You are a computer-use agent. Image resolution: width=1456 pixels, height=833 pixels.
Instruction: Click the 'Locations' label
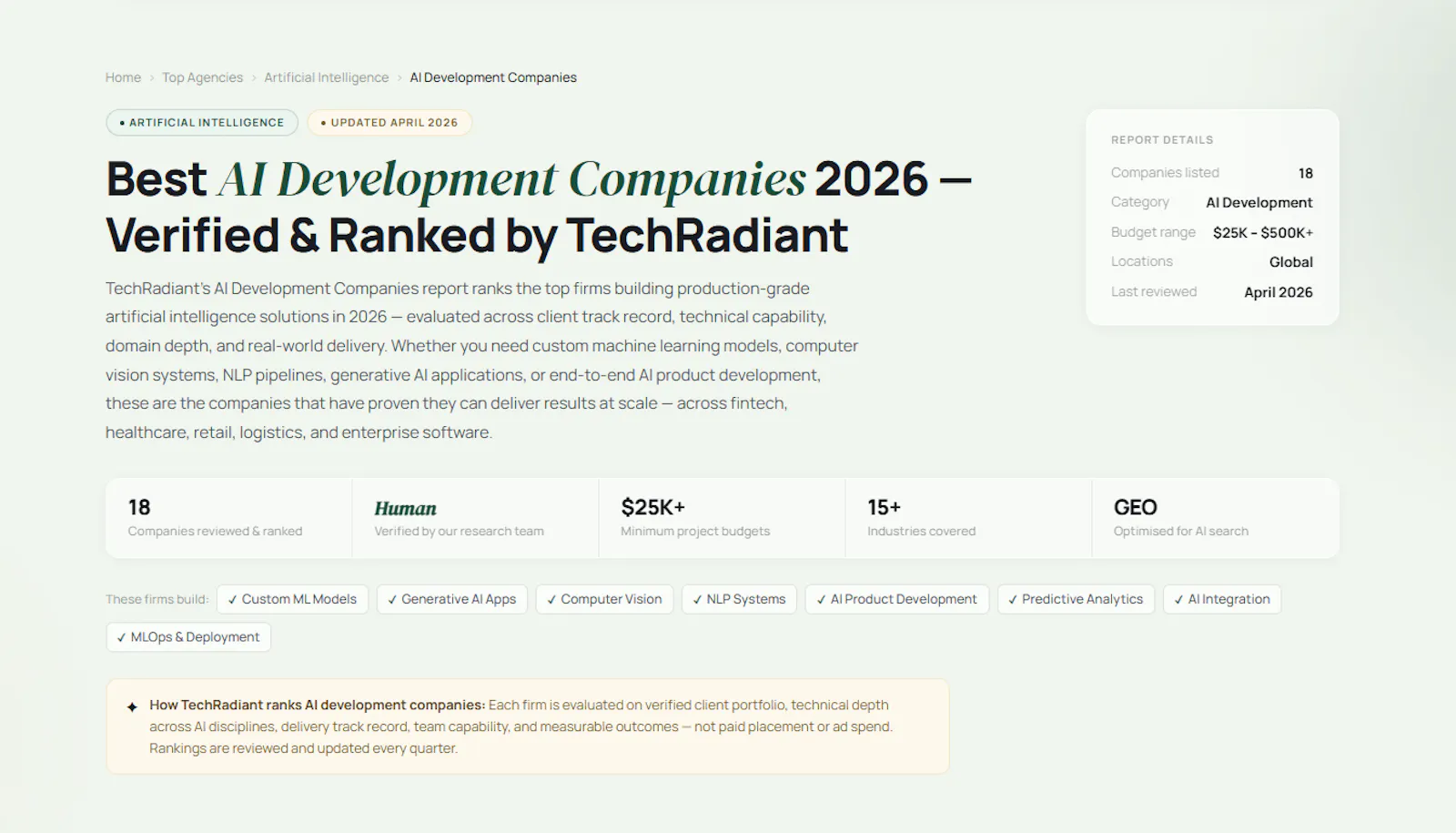1142,261
